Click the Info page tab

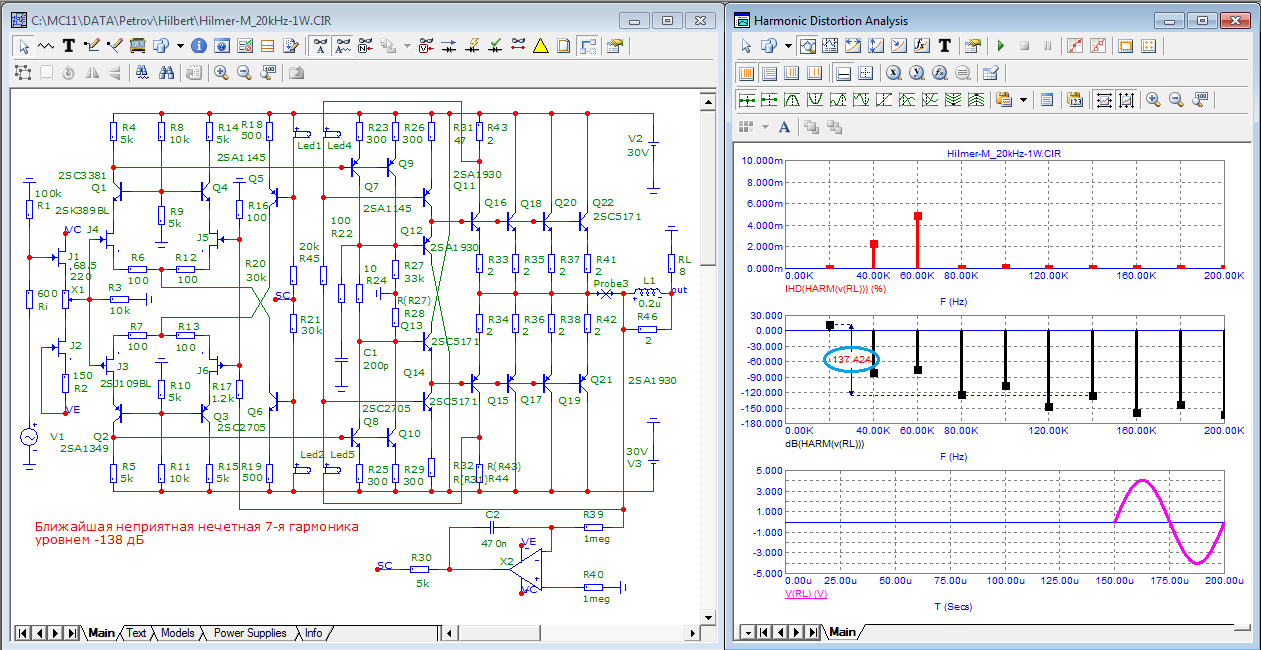tap(314, 633)
